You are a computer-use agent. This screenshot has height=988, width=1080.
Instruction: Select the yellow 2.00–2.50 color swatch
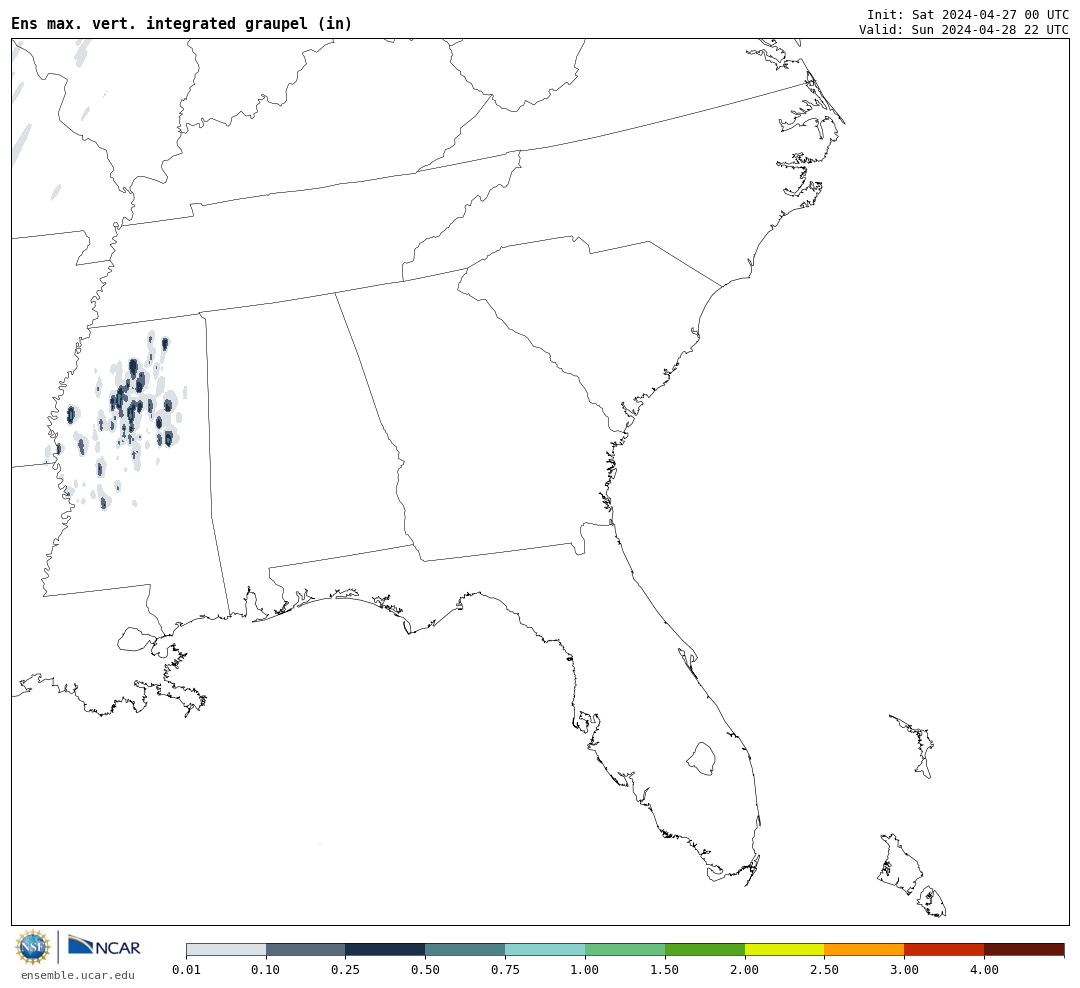[x=785, y=949]
